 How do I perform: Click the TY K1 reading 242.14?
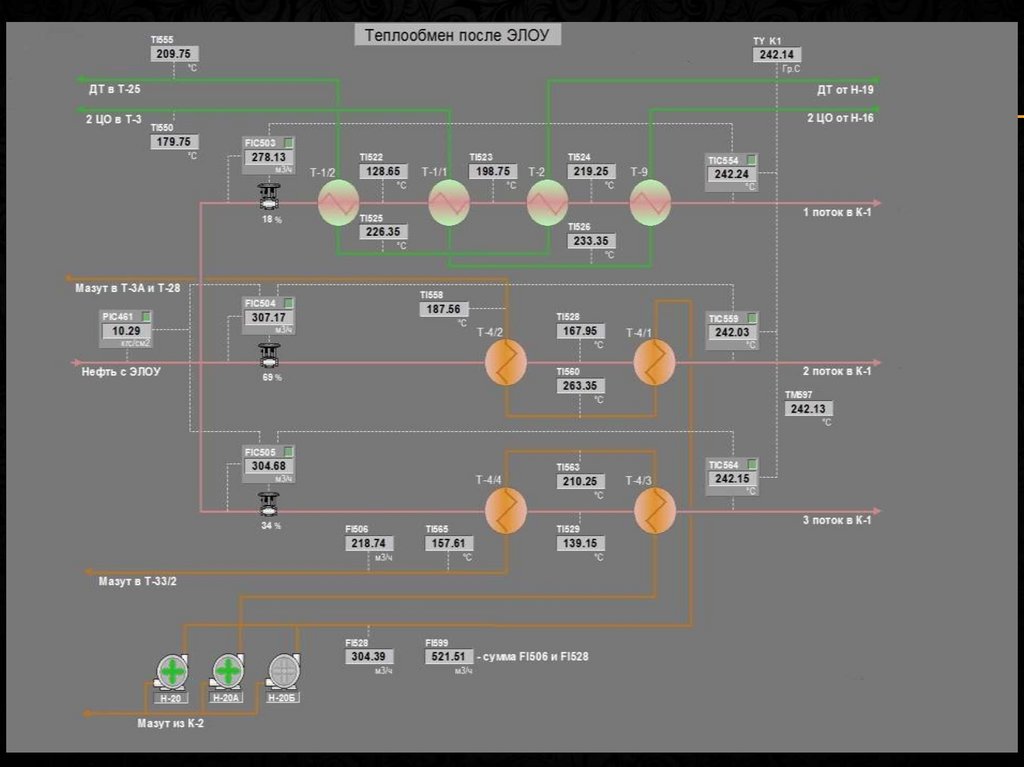click(777, 55)
